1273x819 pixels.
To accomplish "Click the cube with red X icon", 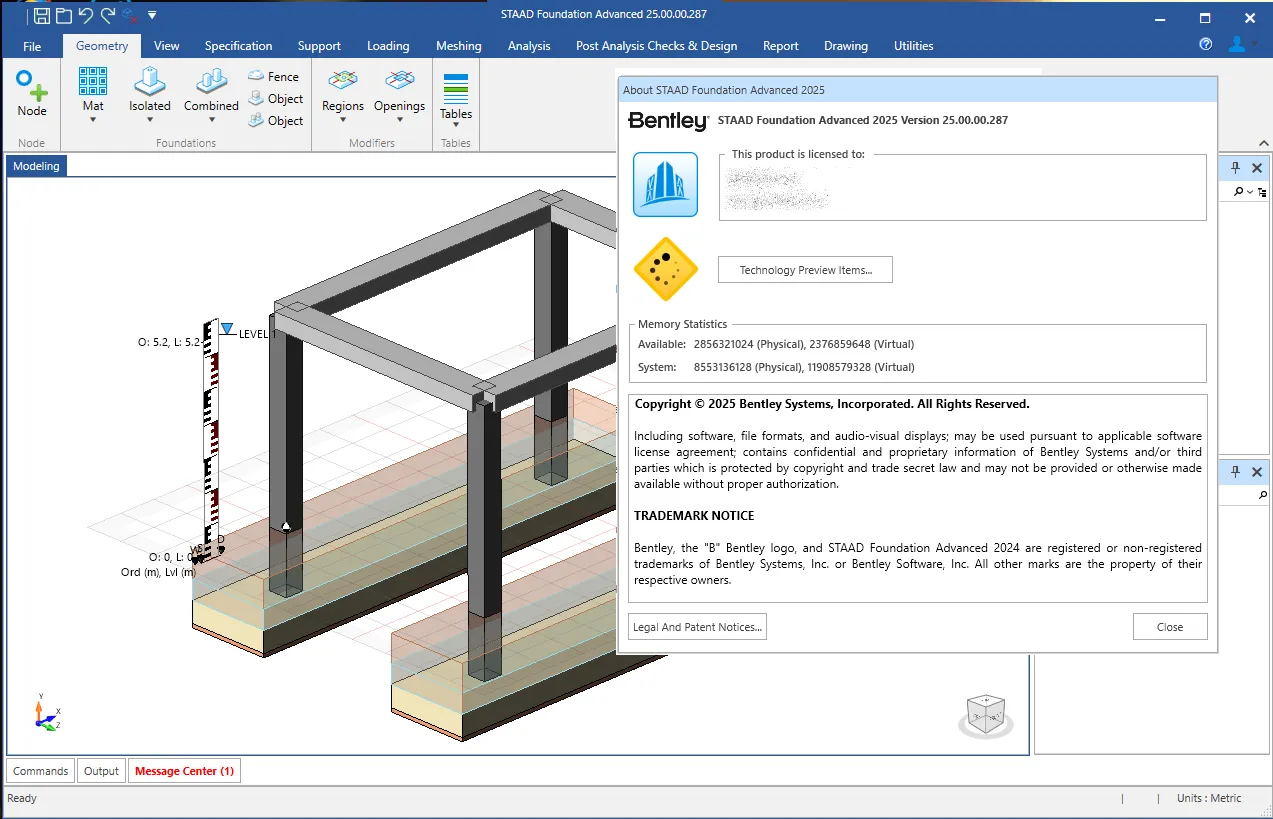I will (130, 16).
